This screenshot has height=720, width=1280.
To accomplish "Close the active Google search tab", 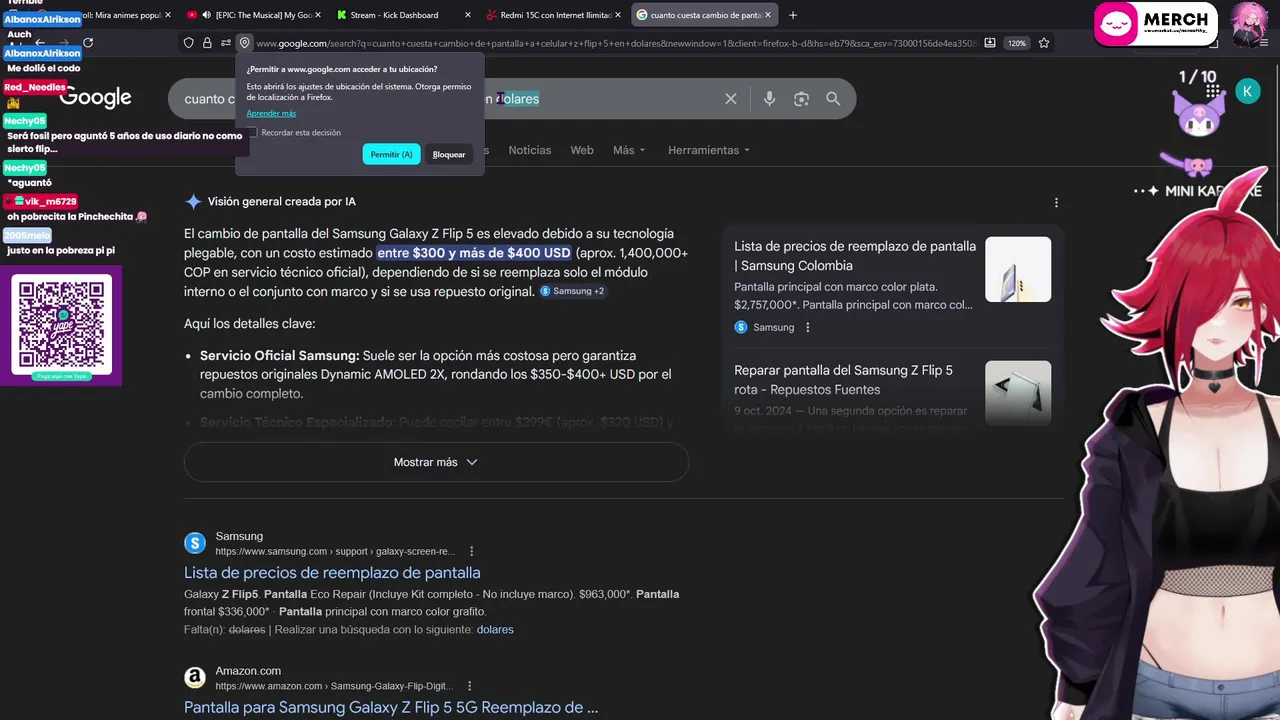I will coord(768,15).
